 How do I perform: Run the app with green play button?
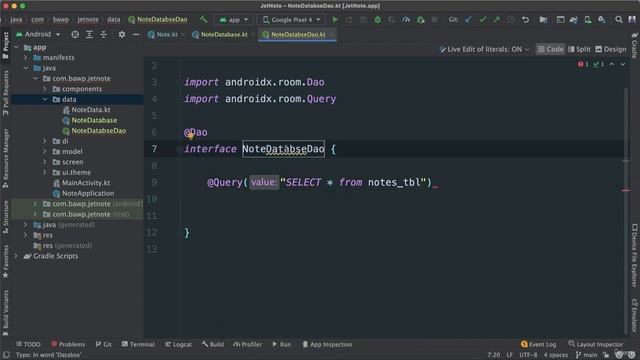[335, 19]
